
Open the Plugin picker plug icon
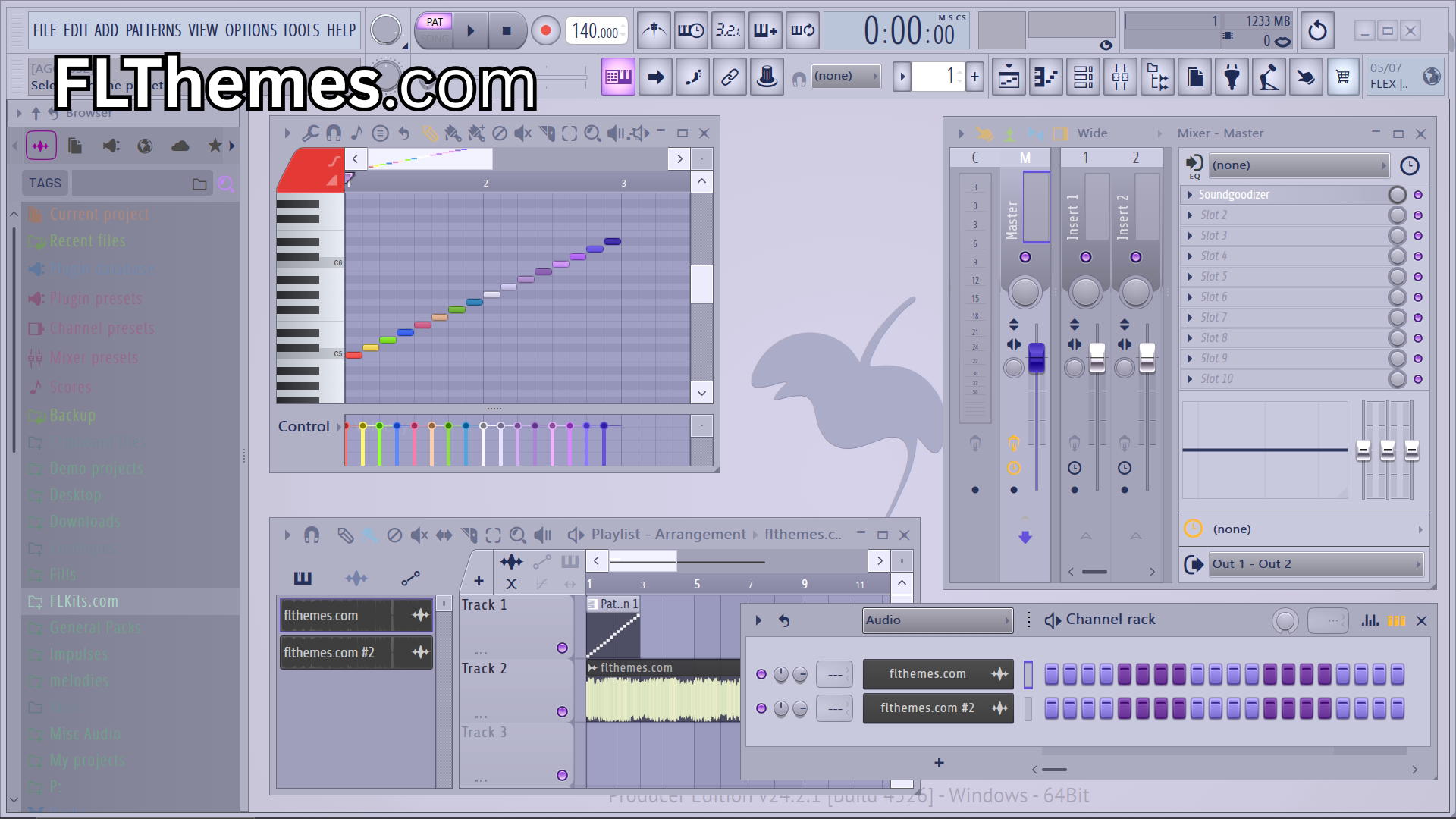[1232, 77]
